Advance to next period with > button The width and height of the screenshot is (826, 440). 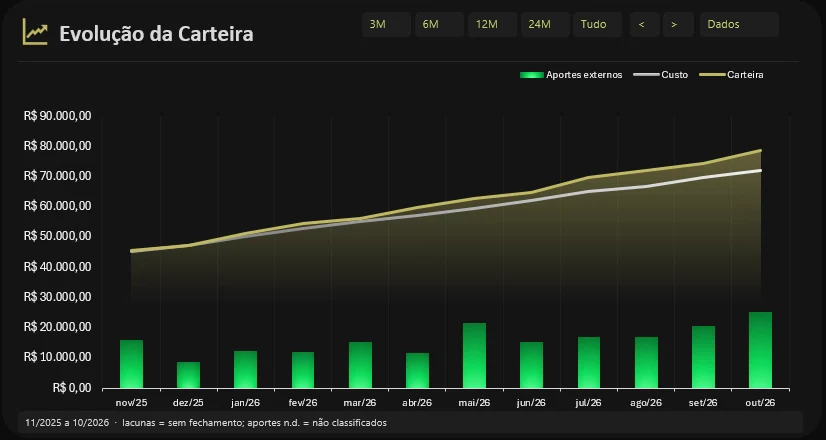click(678, 24)
